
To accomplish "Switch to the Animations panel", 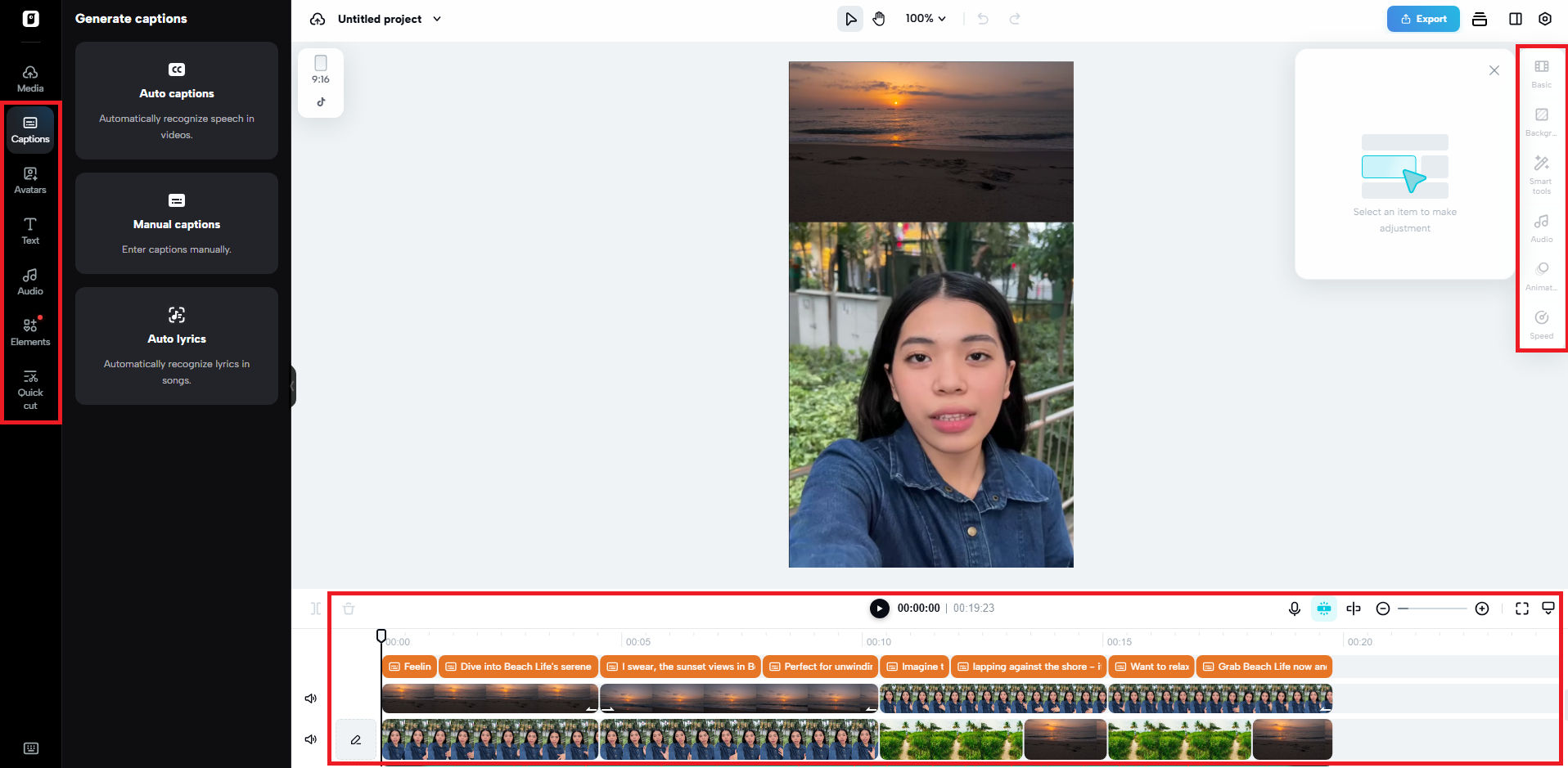I will [x=1541, y=276].
